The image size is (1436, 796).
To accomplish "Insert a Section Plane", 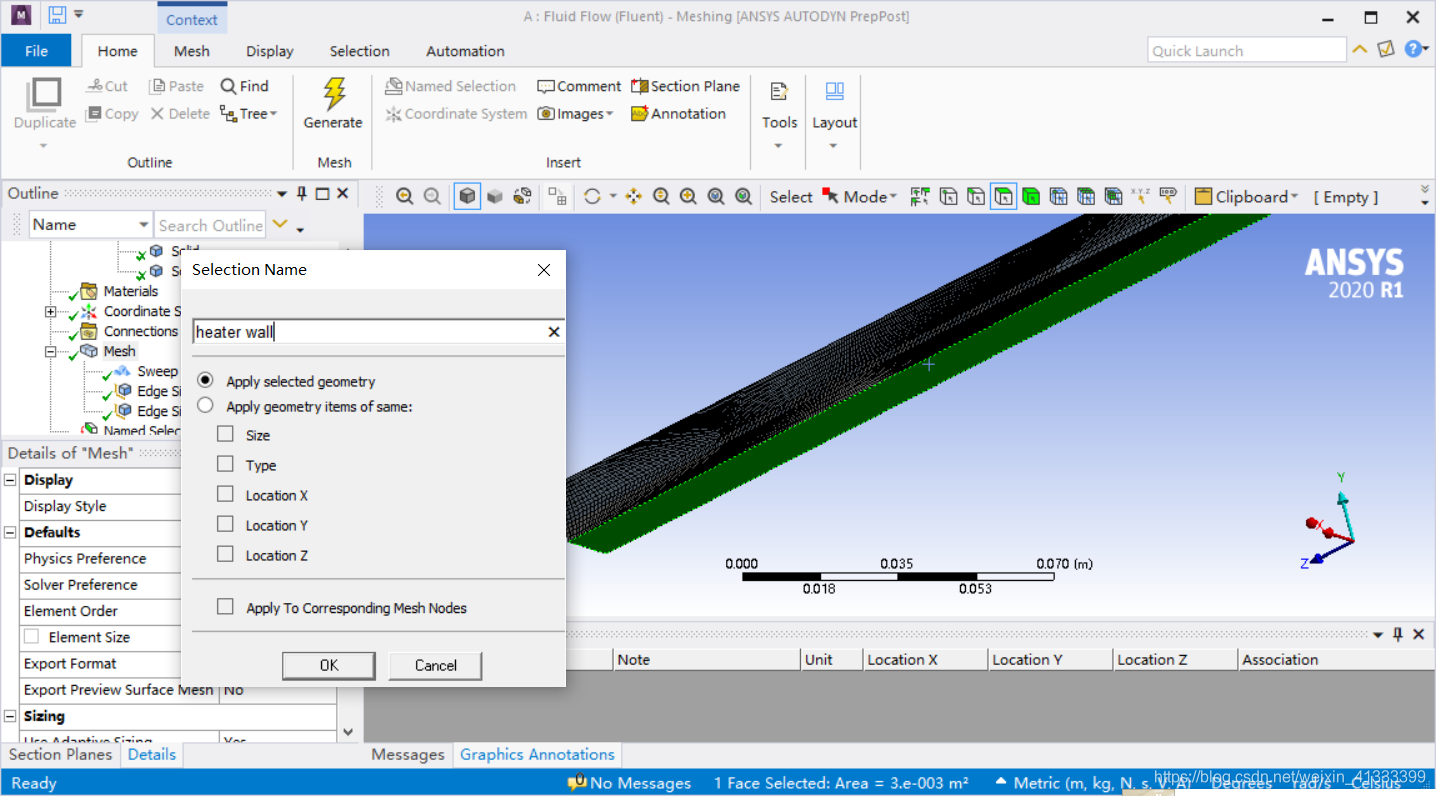I will tap(686, 86).
